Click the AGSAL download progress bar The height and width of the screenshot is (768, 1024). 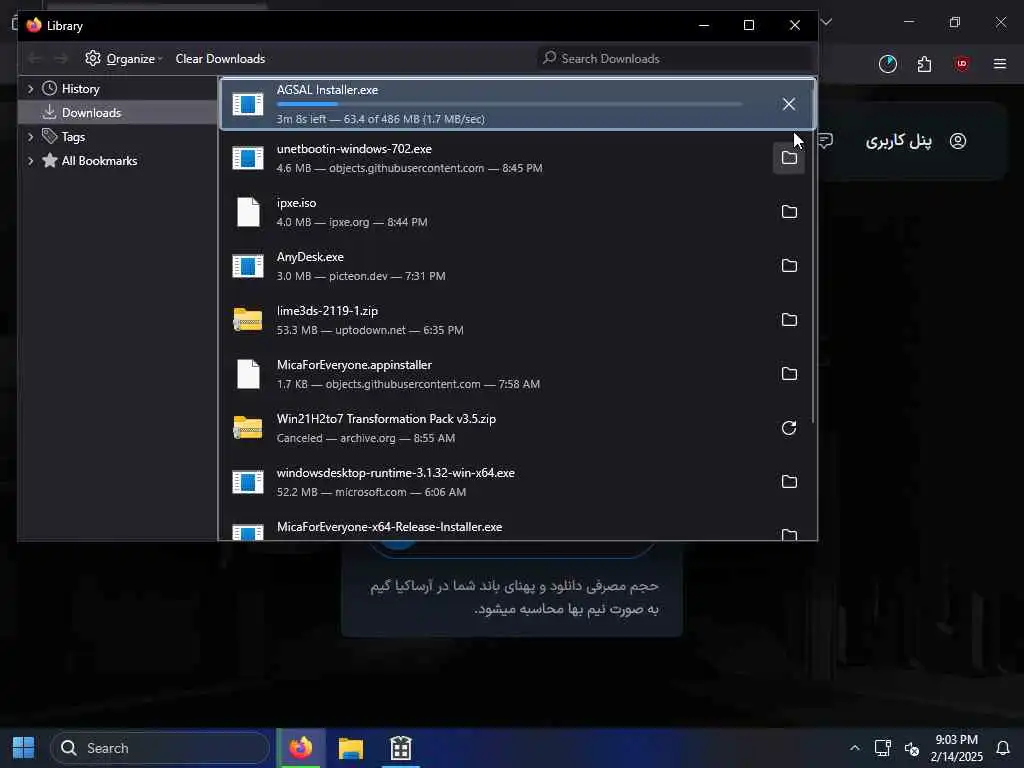click(509, 104)
